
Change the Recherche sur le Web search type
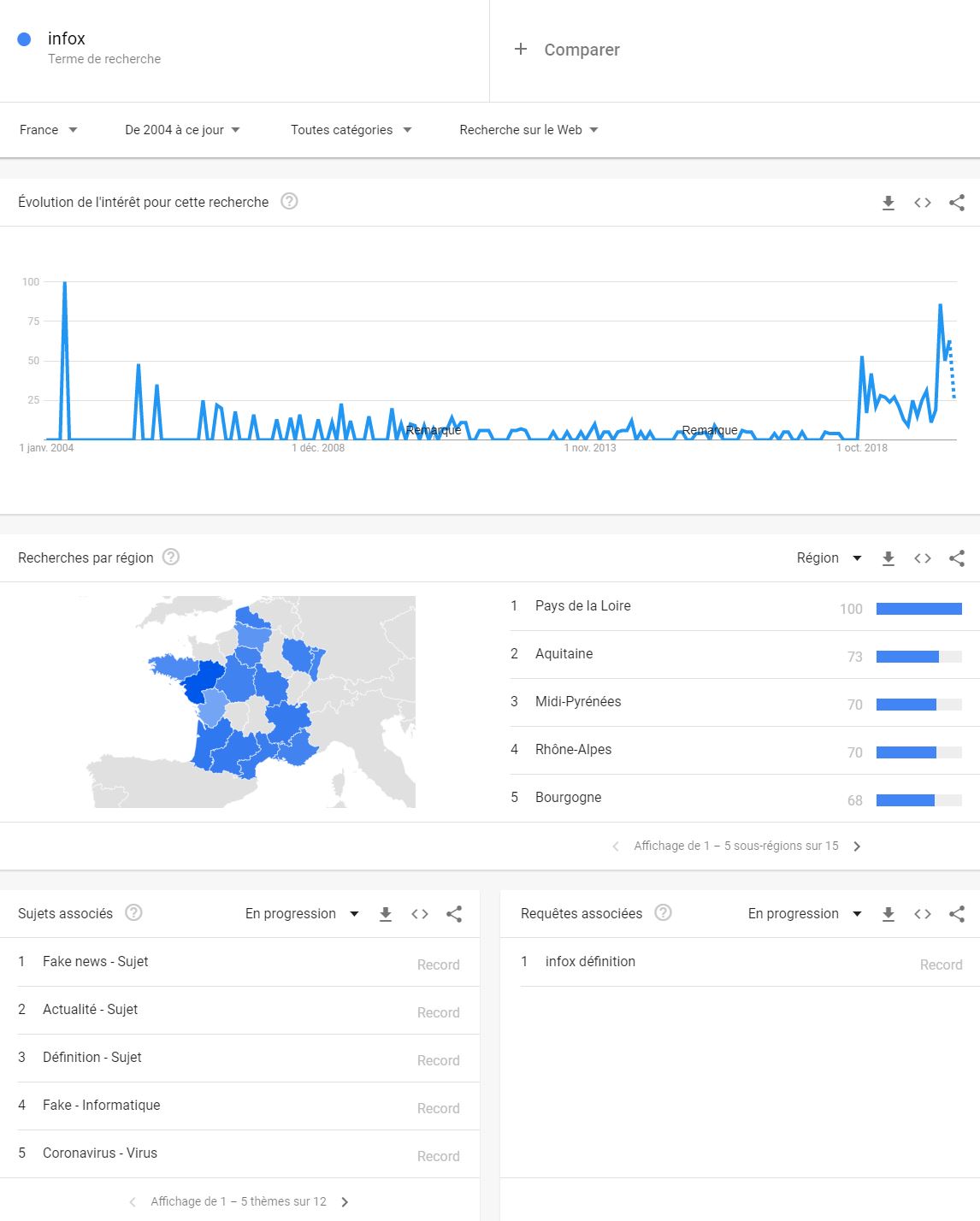(x=528, y=130)
